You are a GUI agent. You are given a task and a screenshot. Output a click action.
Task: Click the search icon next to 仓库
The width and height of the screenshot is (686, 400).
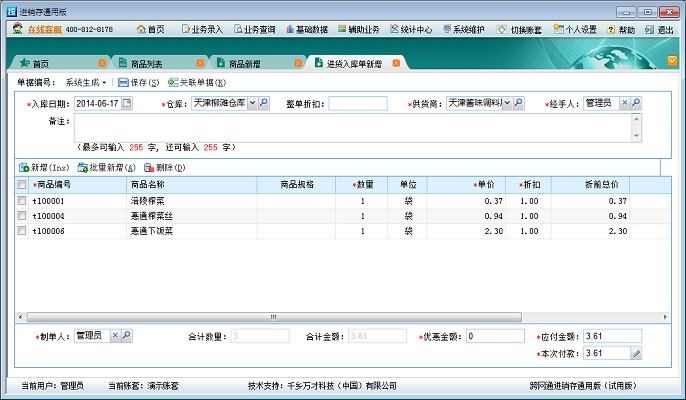coord(265,103)
